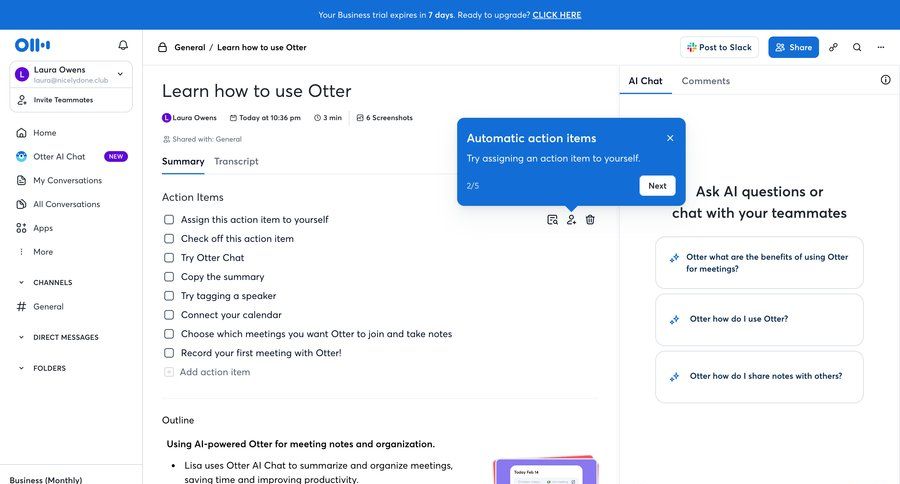
Task: Click sparkle icon on 'share notes with others' card
Action: (674, 377)
